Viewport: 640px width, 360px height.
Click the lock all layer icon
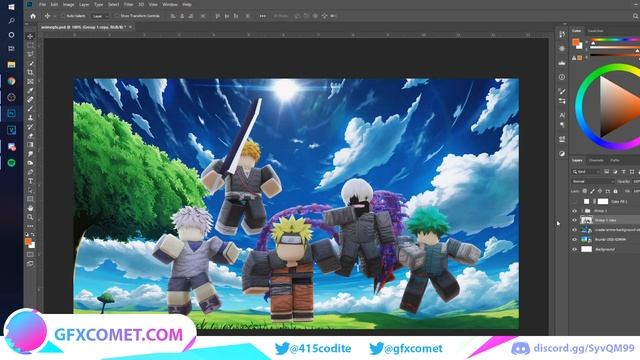[616, 191]
